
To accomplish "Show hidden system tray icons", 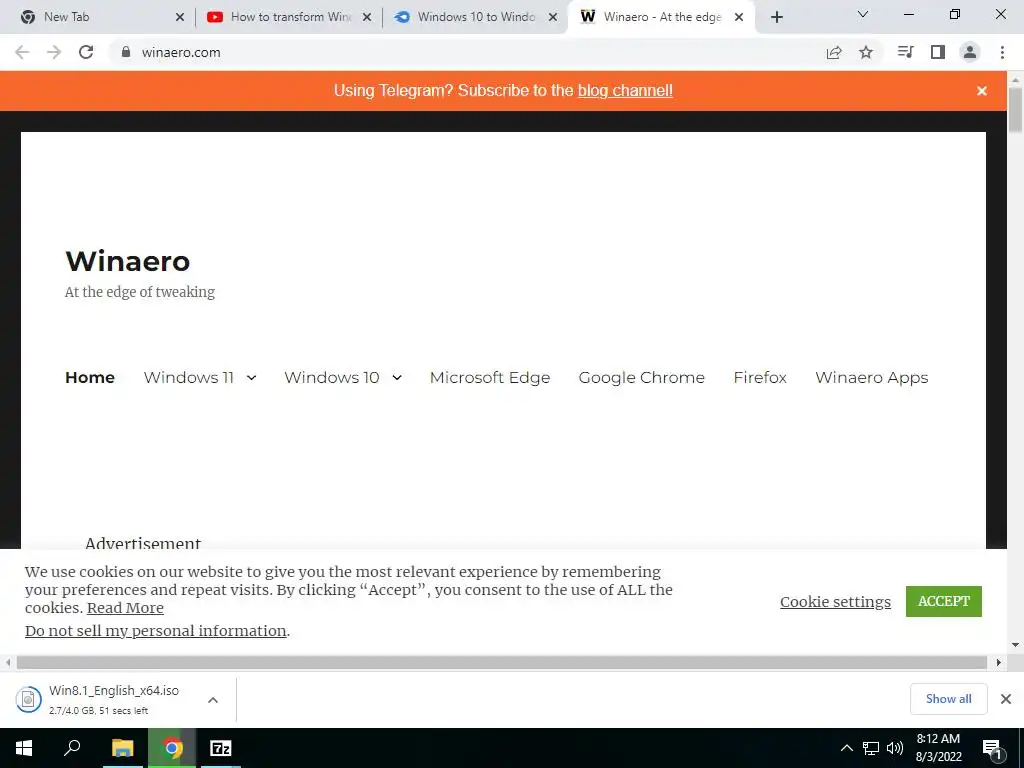I will [846, 748].
